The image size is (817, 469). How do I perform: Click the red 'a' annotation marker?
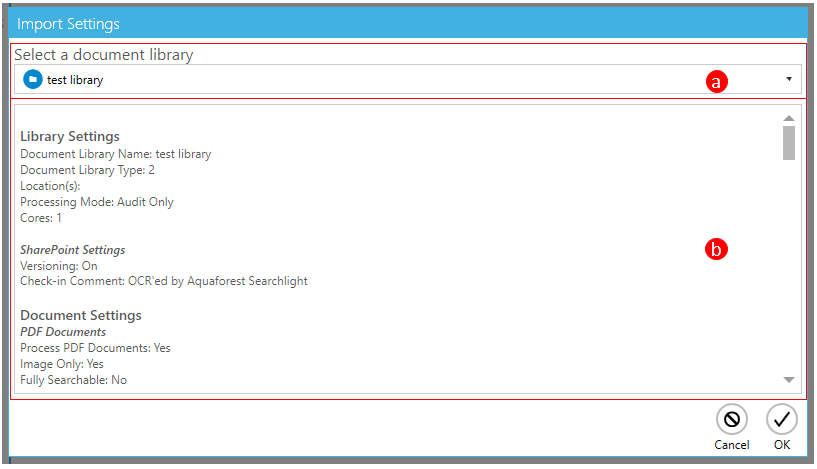[715, 84]
